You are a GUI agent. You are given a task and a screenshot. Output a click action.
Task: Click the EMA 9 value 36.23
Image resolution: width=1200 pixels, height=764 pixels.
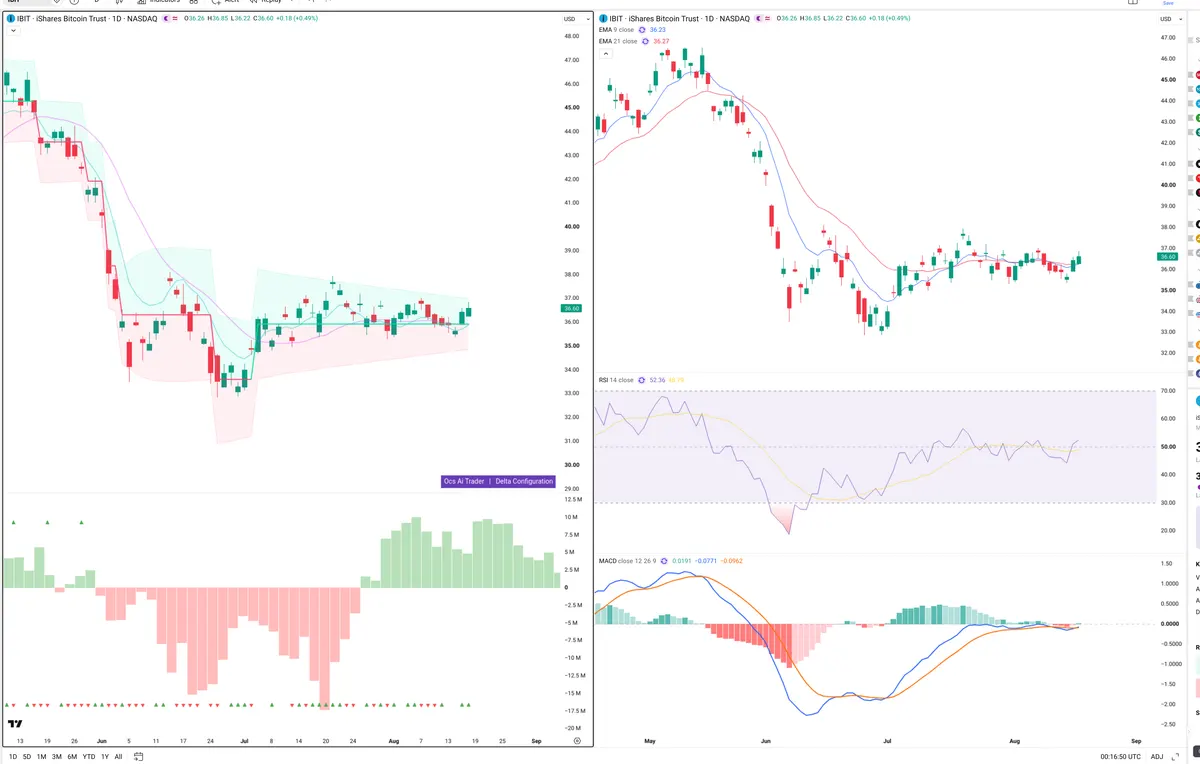[x=657, y=30]
